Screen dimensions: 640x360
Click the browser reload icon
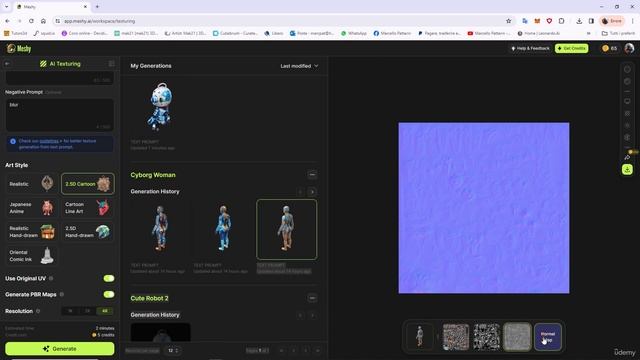coord(31,21)
